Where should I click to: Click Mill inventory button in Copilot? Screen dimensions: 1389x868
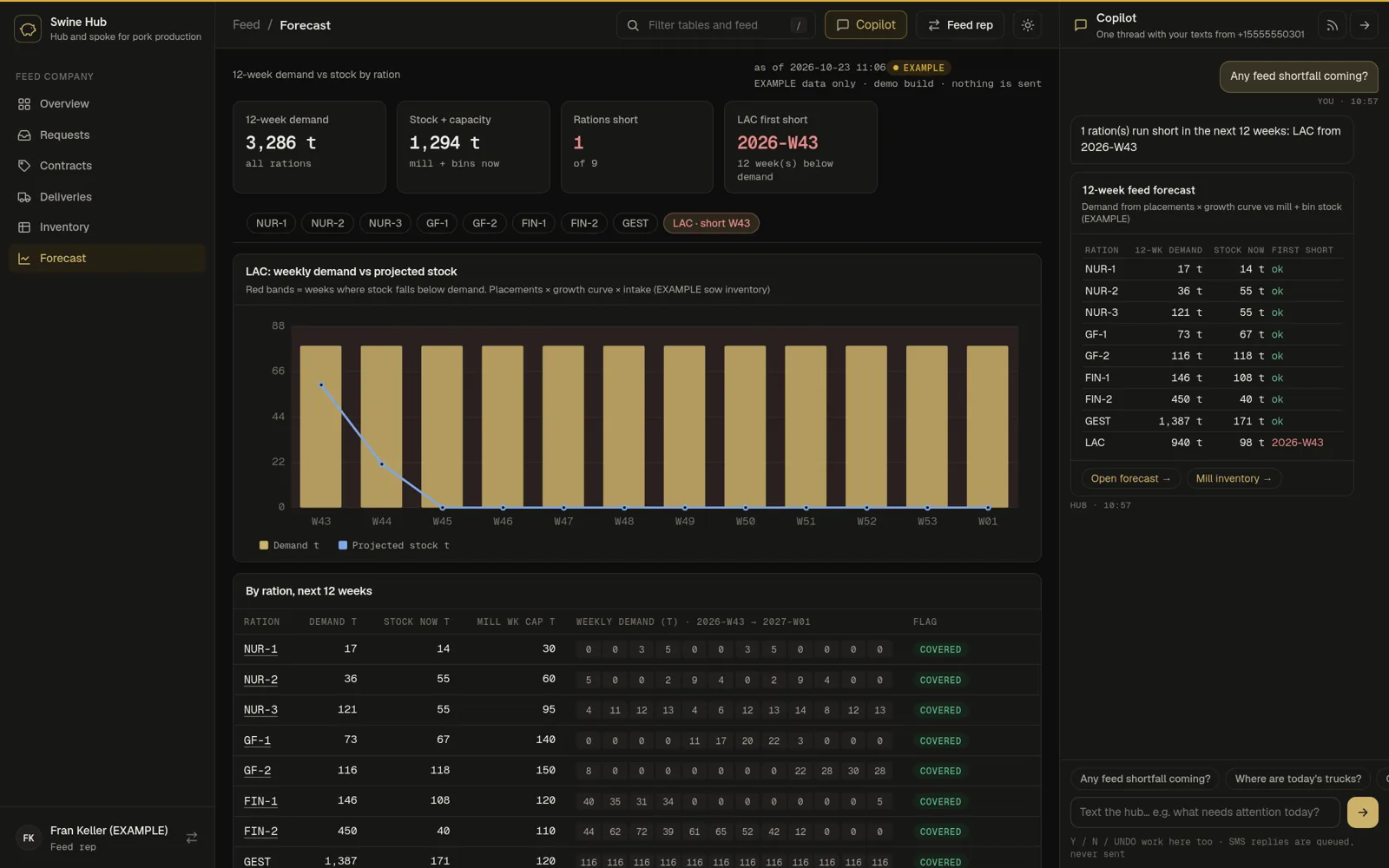click(x=1234, y=479)
